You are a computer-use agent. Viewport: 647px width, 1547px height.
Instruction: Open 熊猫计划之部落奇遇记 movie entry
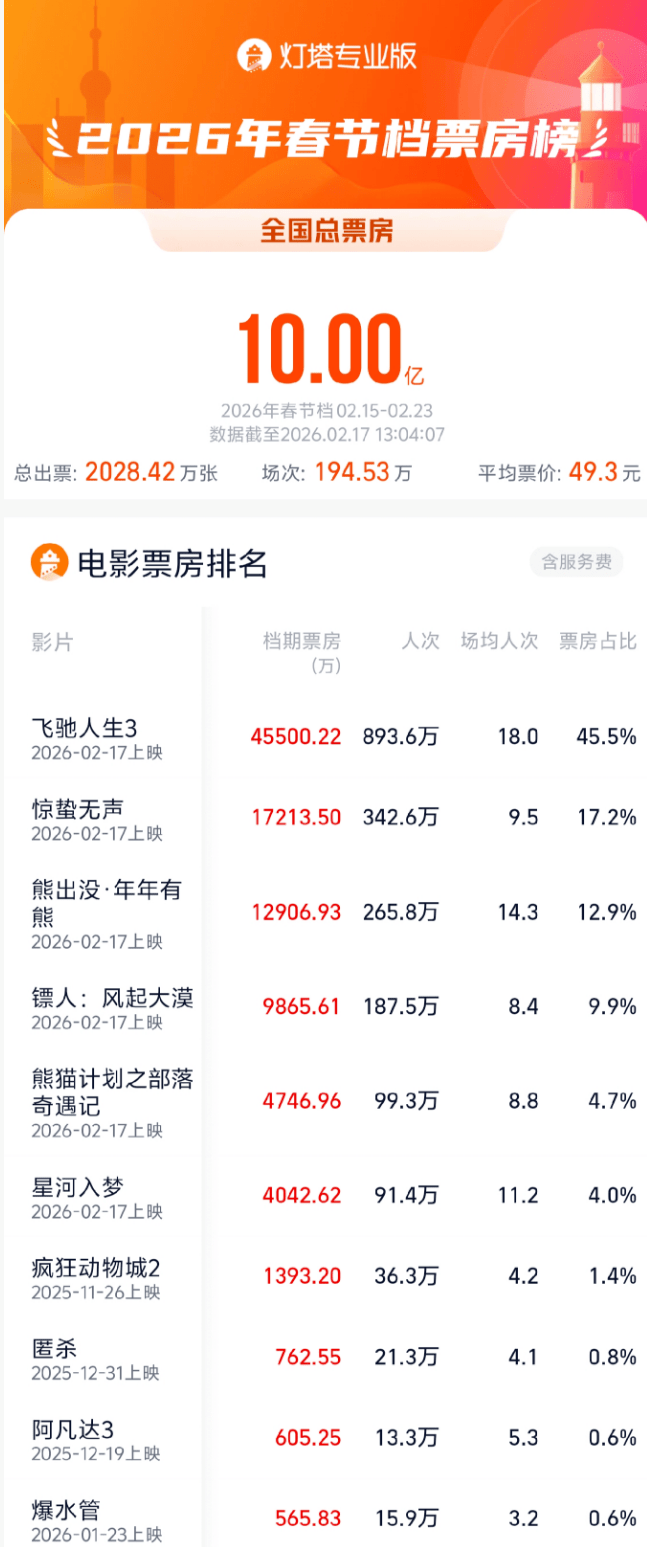coord(112,1092)
